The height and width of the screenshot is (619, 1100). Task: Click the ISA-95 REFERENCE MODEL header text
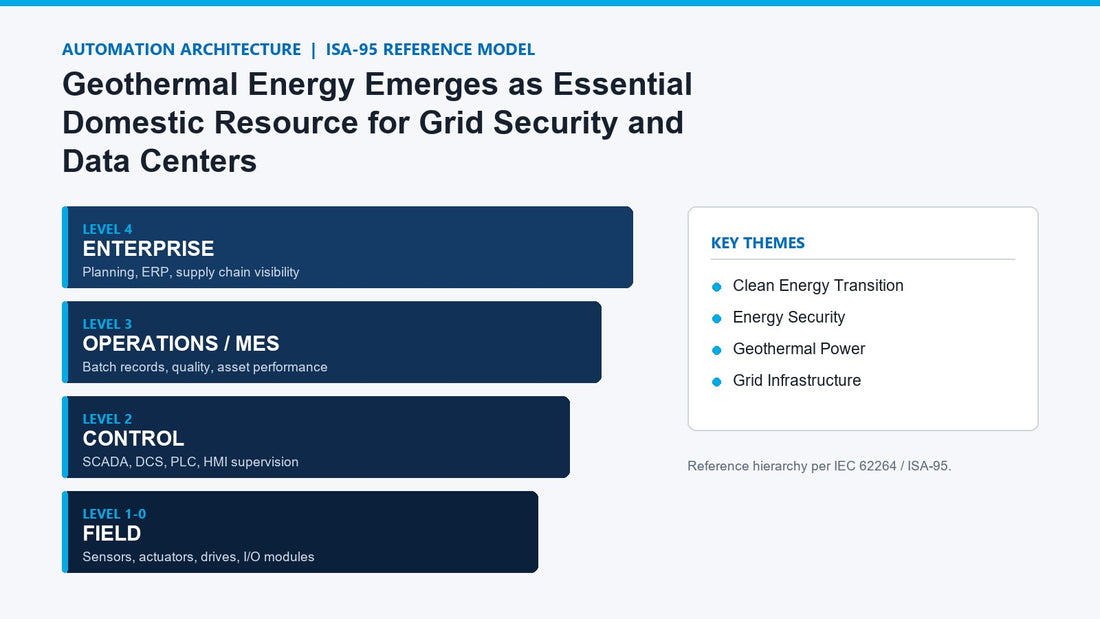430,50
